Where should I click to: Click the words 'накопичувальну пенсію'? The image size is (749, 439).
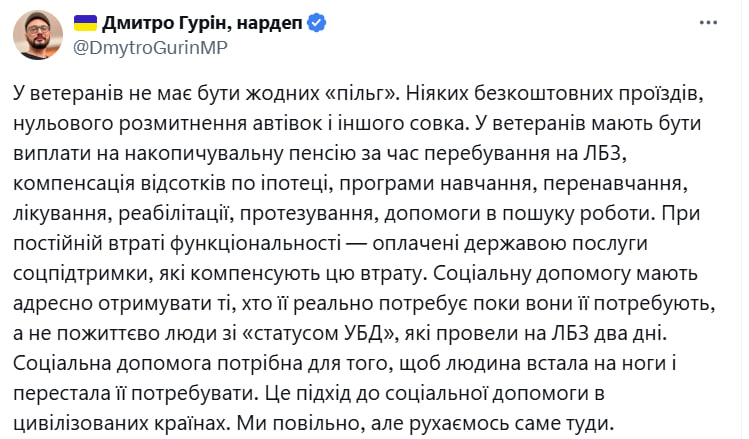click(241, 154)
